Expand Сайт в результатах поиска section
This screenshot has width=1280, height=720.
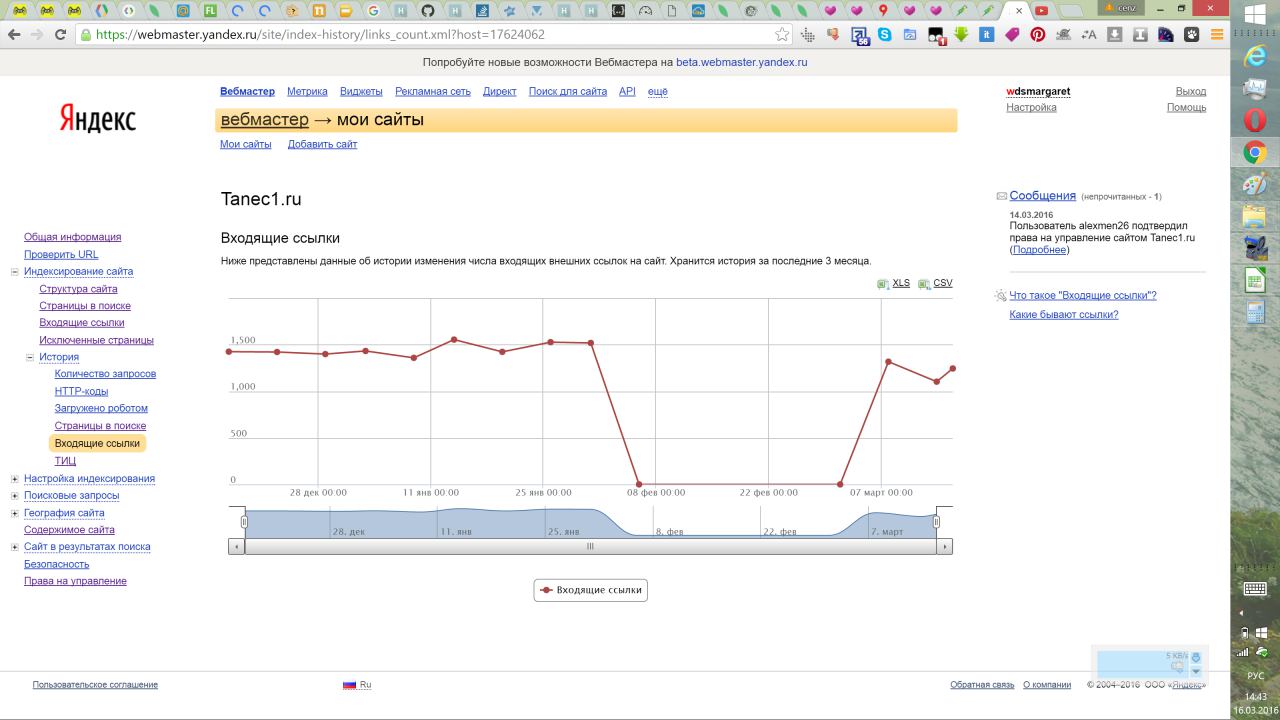pyautogui.click(x=15, y=547)
